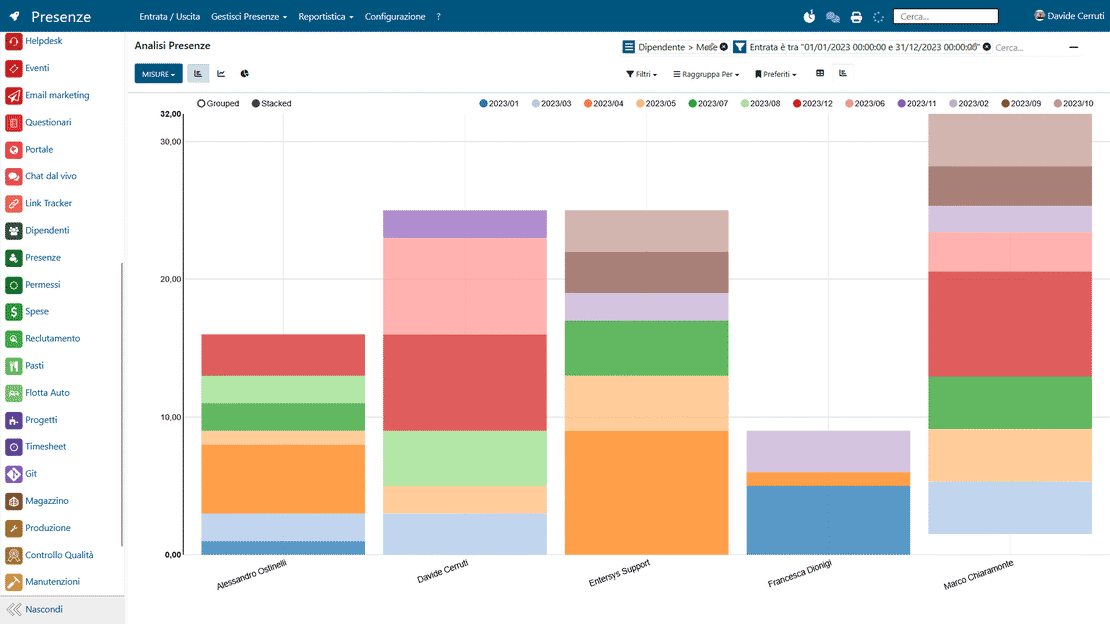Open the Presenze sidebar app
The width and height of the screenshot is (1110, 624).
click(x=33, y=258)
